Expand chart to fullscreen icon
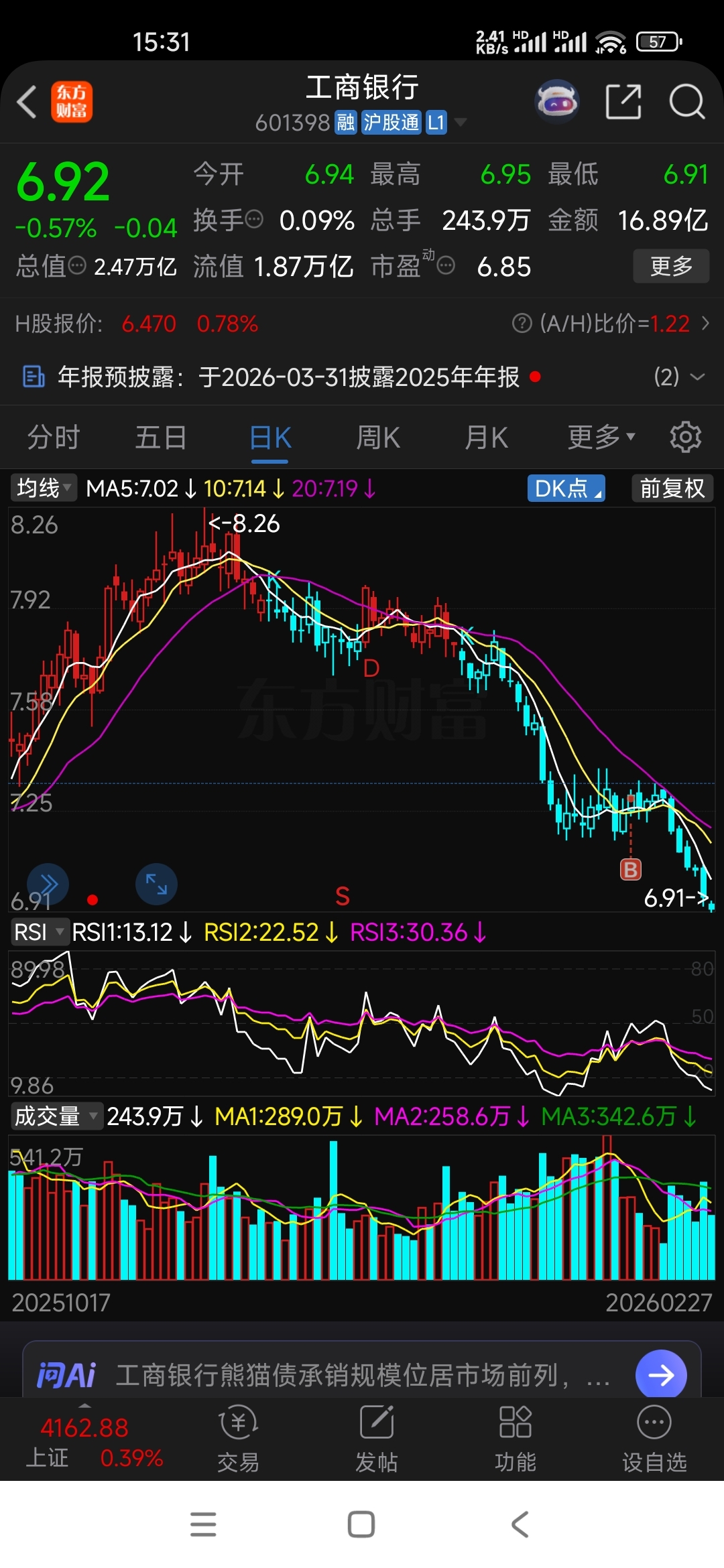Viewport: 724px width, 1568px height. click(156, 884)
